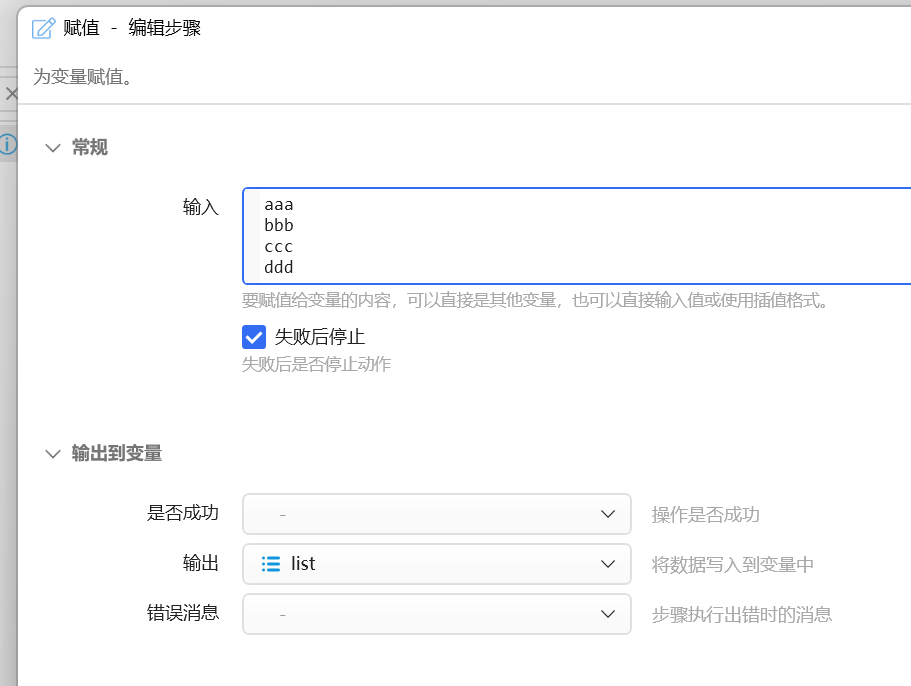The width and height of the screenshot is (911, 686).
Task: Click the list icon in 输出 field
Action: tap(271, 564)
